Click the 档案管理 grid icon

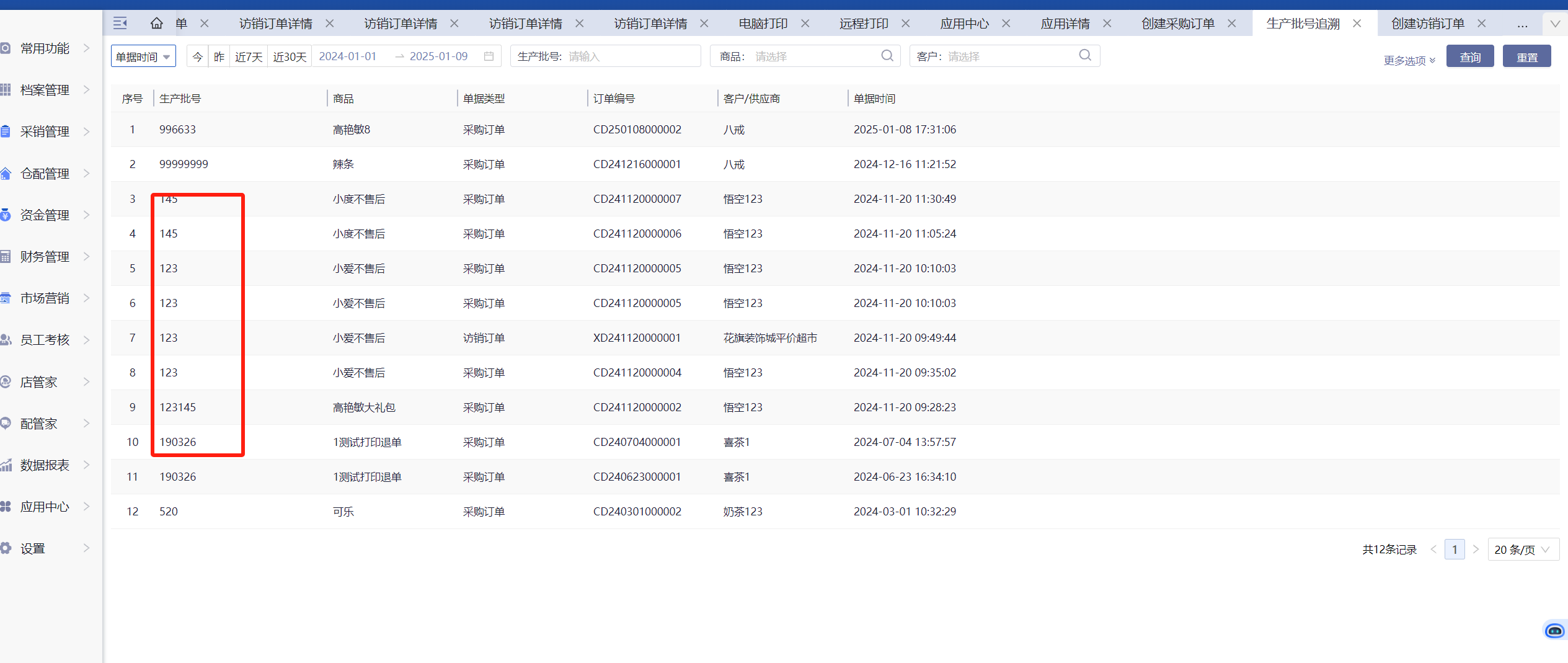click(6, 89)
